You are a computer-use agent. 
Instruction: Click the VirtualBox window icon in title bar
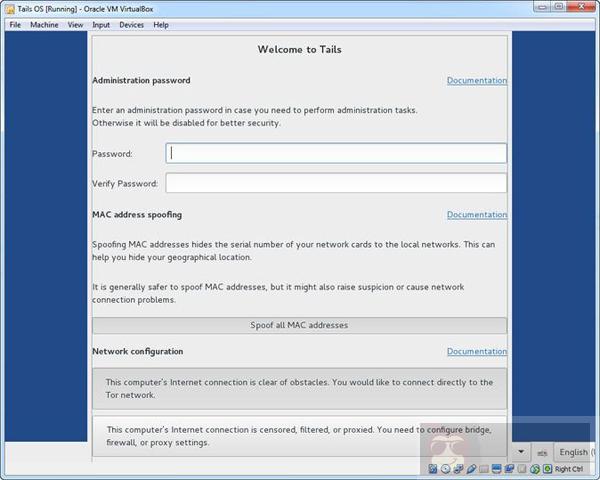click(9, 9)
